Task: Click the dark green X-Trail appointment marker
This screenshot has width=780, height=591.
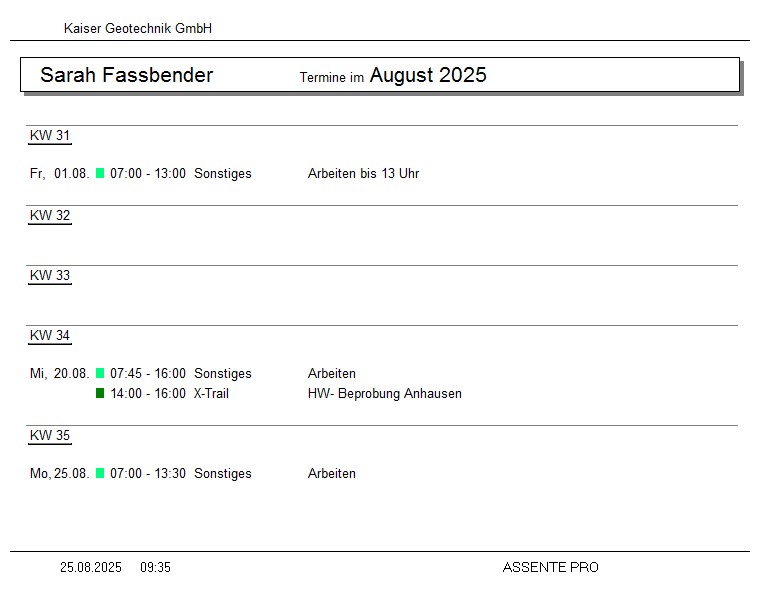Action: click(100, 393)
